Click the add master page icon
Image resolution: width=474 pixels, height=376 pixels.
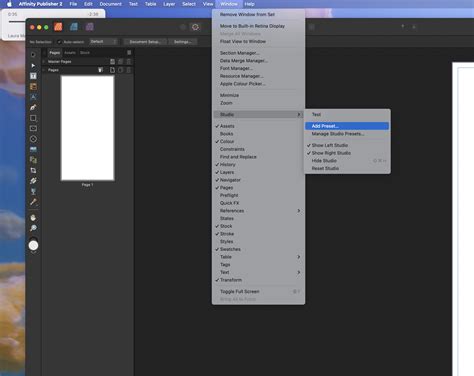[112, 61]
